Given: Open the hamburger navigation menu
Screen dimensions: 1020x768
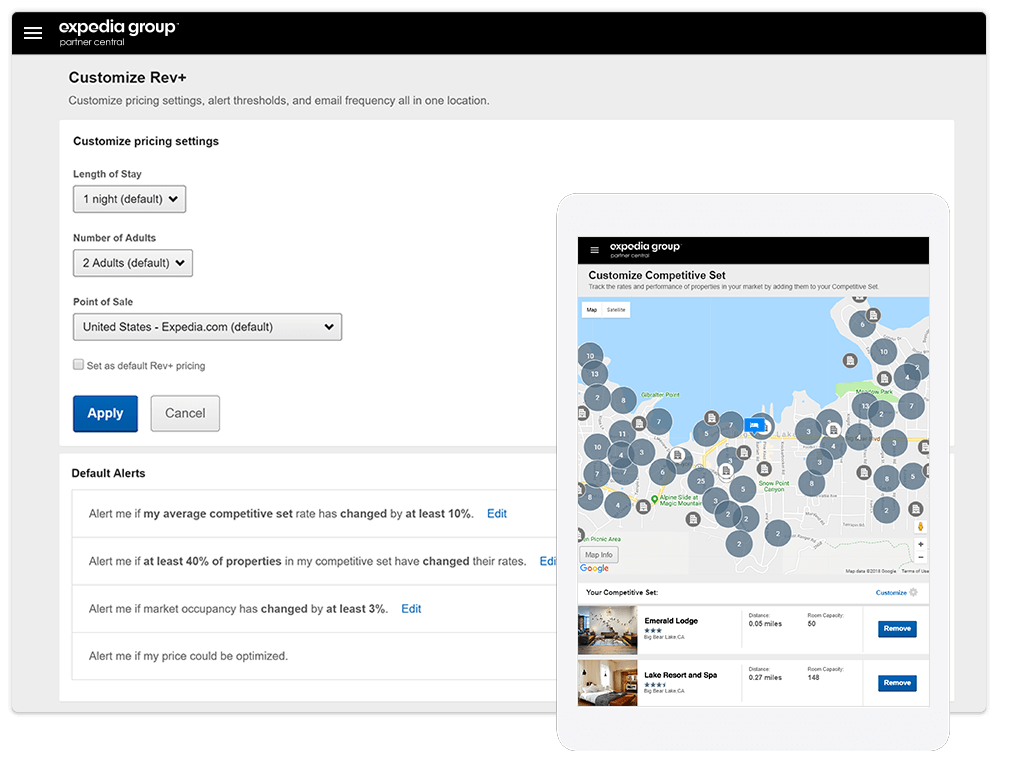Looking at the screenshot, I should [33, 32].
